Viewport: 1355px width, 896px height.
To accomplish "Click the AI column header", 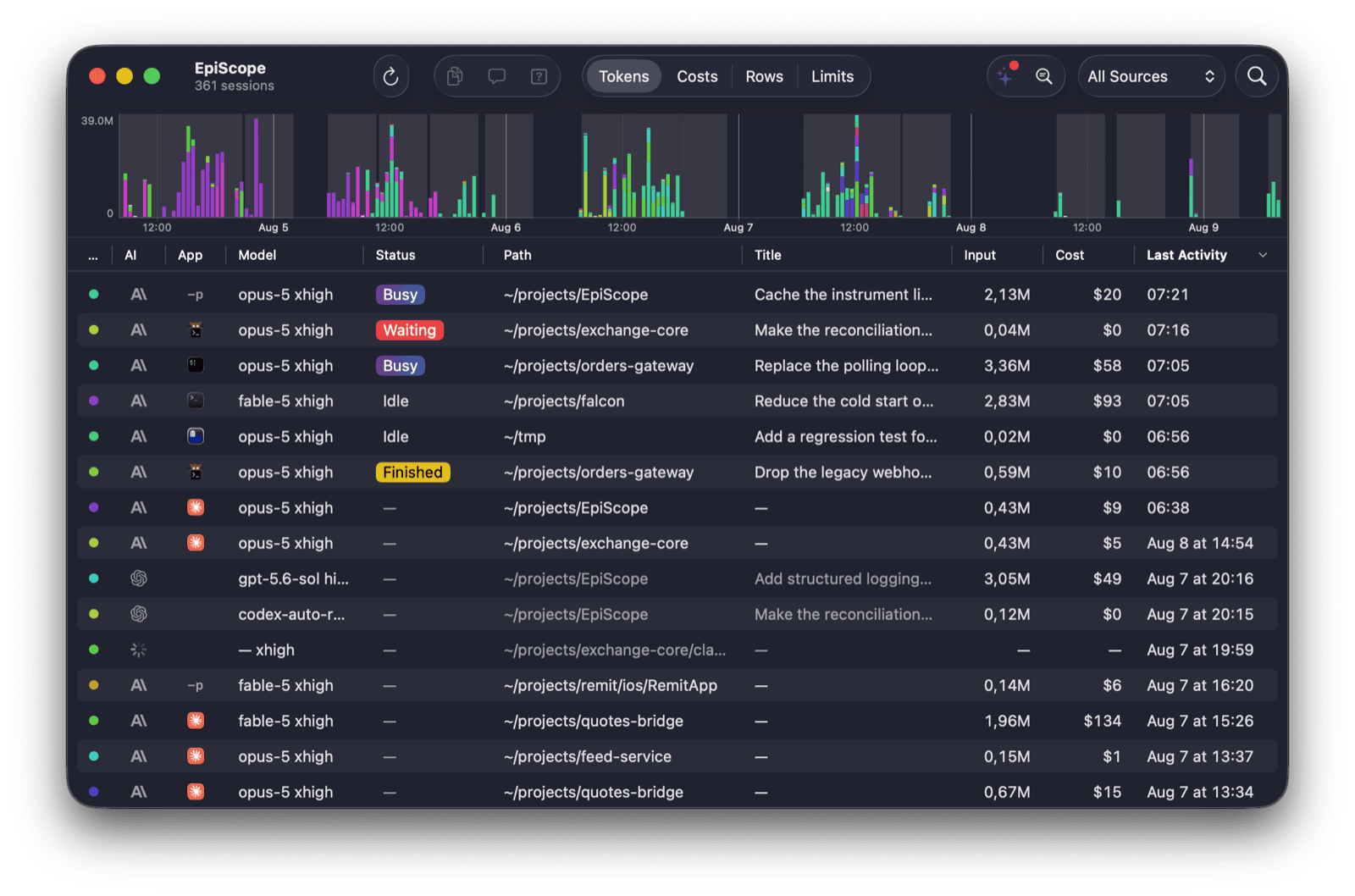I will point(130,256).
